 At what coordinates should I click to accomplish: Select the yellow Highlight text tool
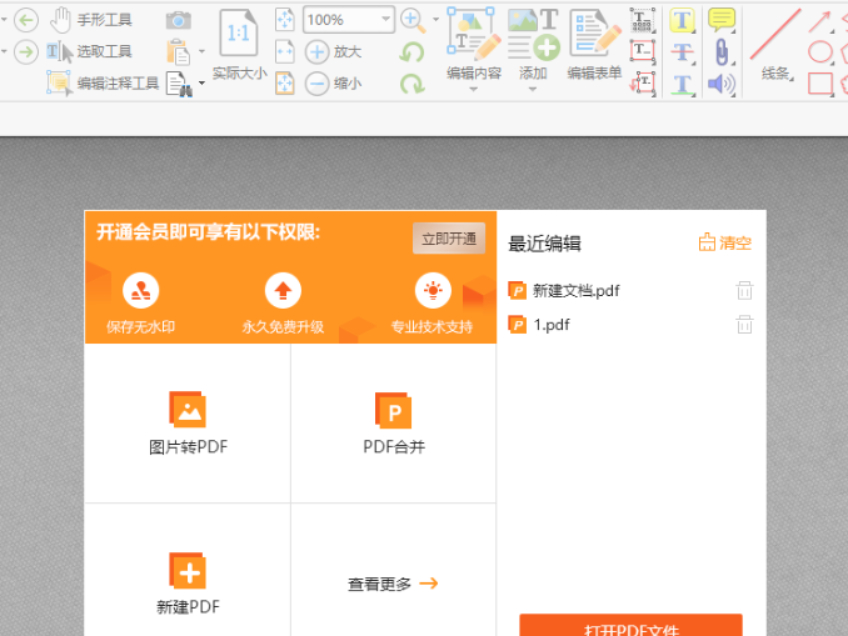click(x=682, y=21)
